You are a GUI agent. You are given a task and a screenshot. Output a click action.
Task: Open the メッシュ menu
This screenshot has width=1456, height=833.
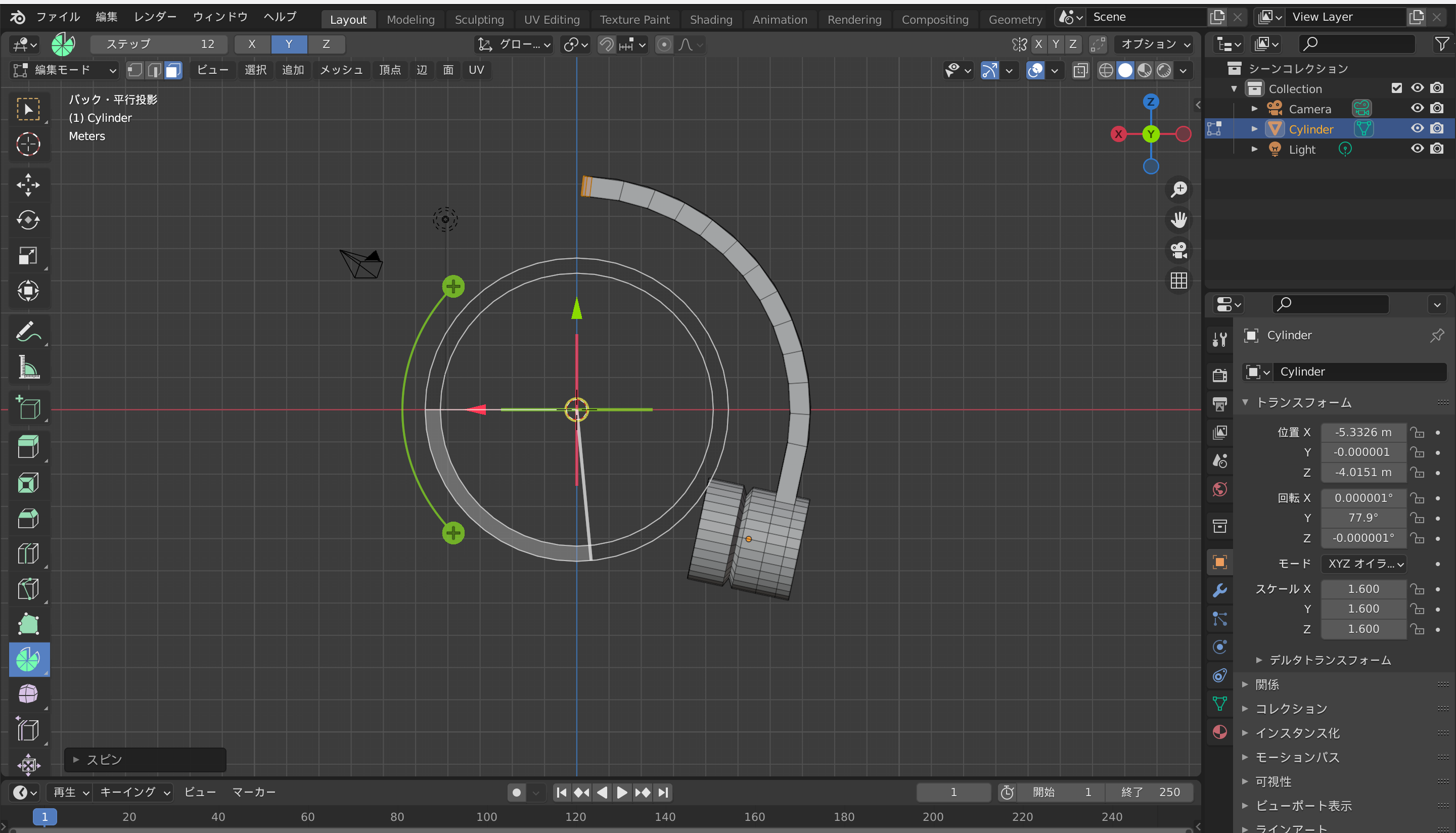(x=341, y=70)
